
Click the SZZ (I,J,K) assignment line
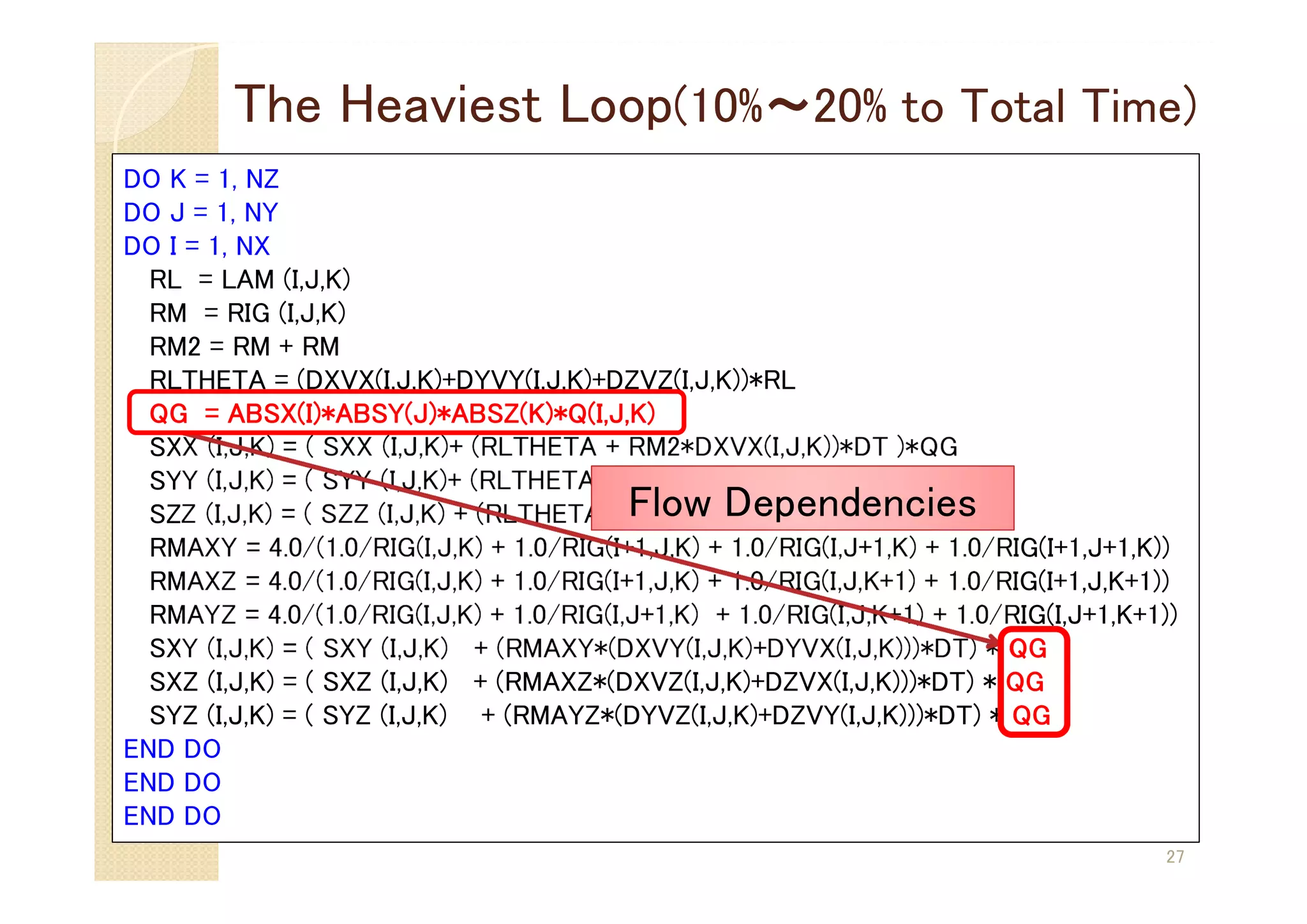pyautogui.click(x=370, y=514)
